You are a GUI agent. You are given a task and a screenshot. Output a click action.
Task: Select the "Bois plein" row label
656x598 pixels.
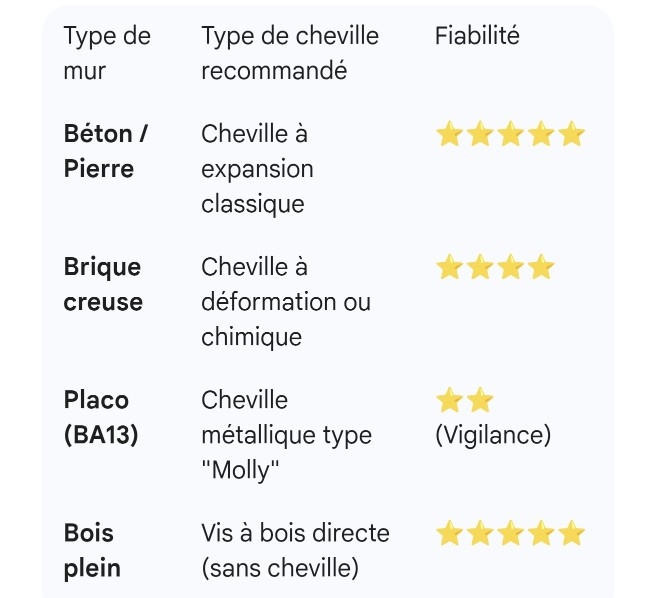tap(92, 550)
